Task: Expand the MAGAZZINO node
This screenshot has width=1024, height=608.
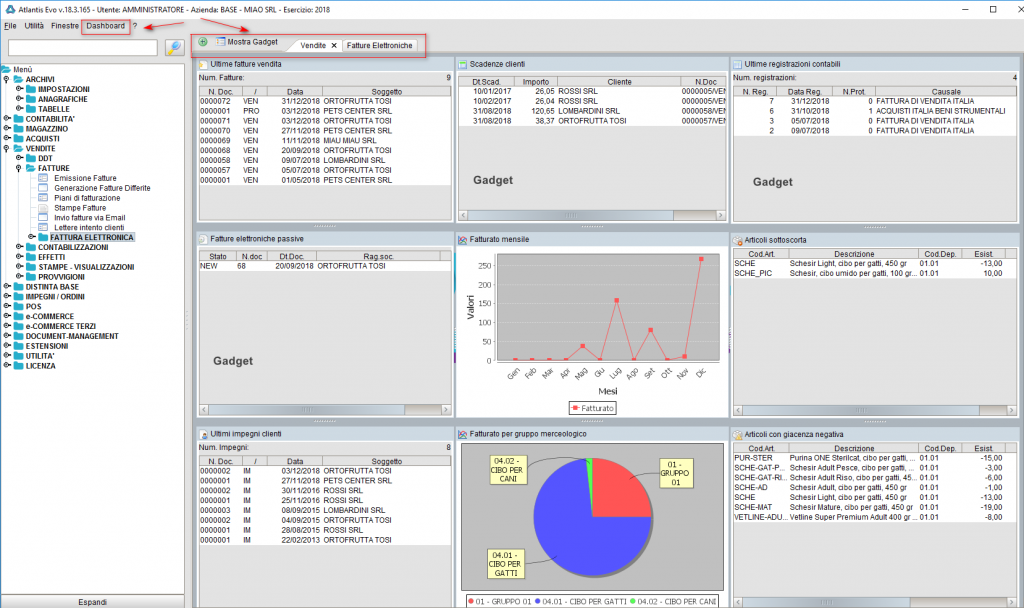Action: click(8, 129)
